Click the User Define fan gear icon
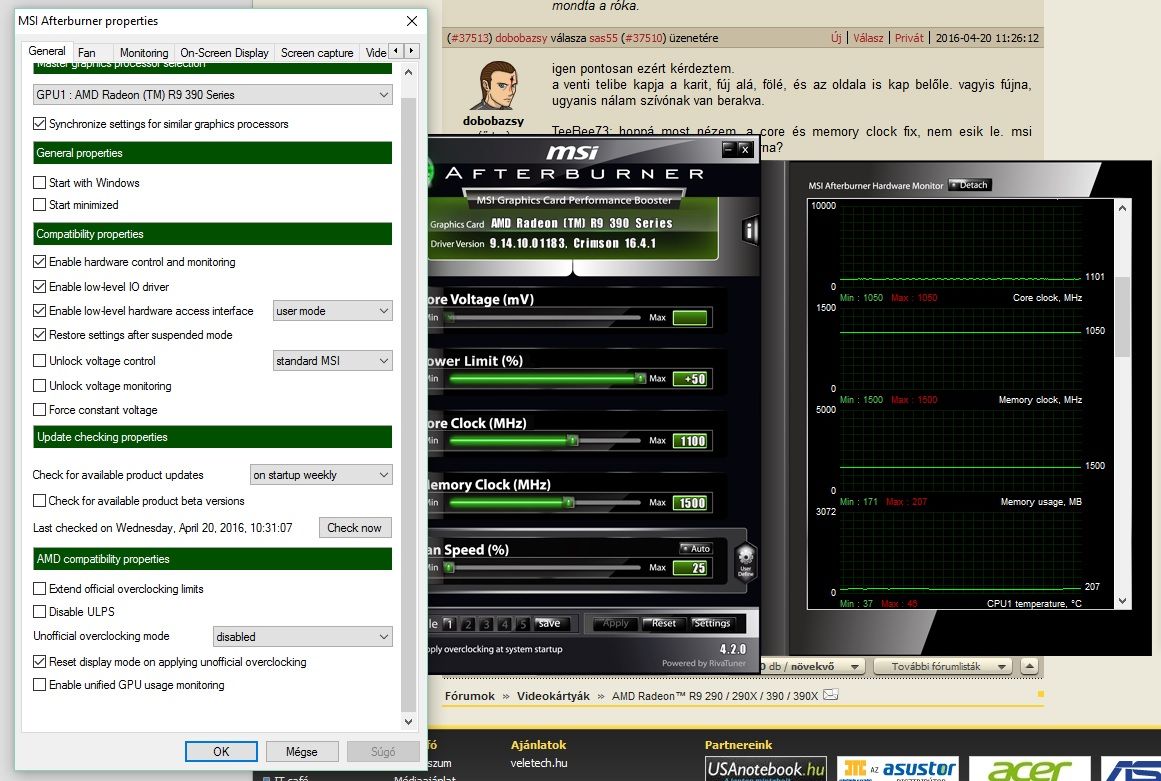The image size is (1161, 781). point(745,562)
